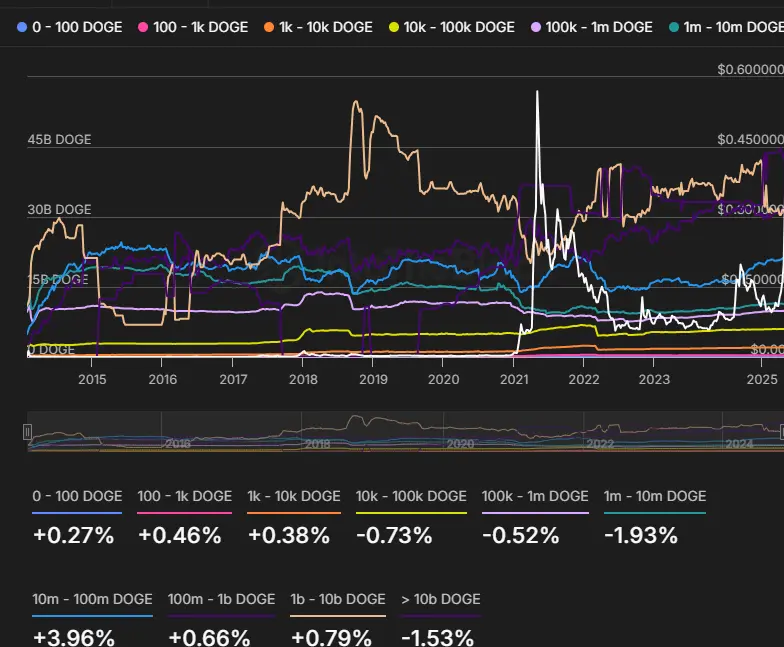Select the 10k - 100k DOGE -0.73% stat card
Screen dimensions: 784x647
pos(411,517)
